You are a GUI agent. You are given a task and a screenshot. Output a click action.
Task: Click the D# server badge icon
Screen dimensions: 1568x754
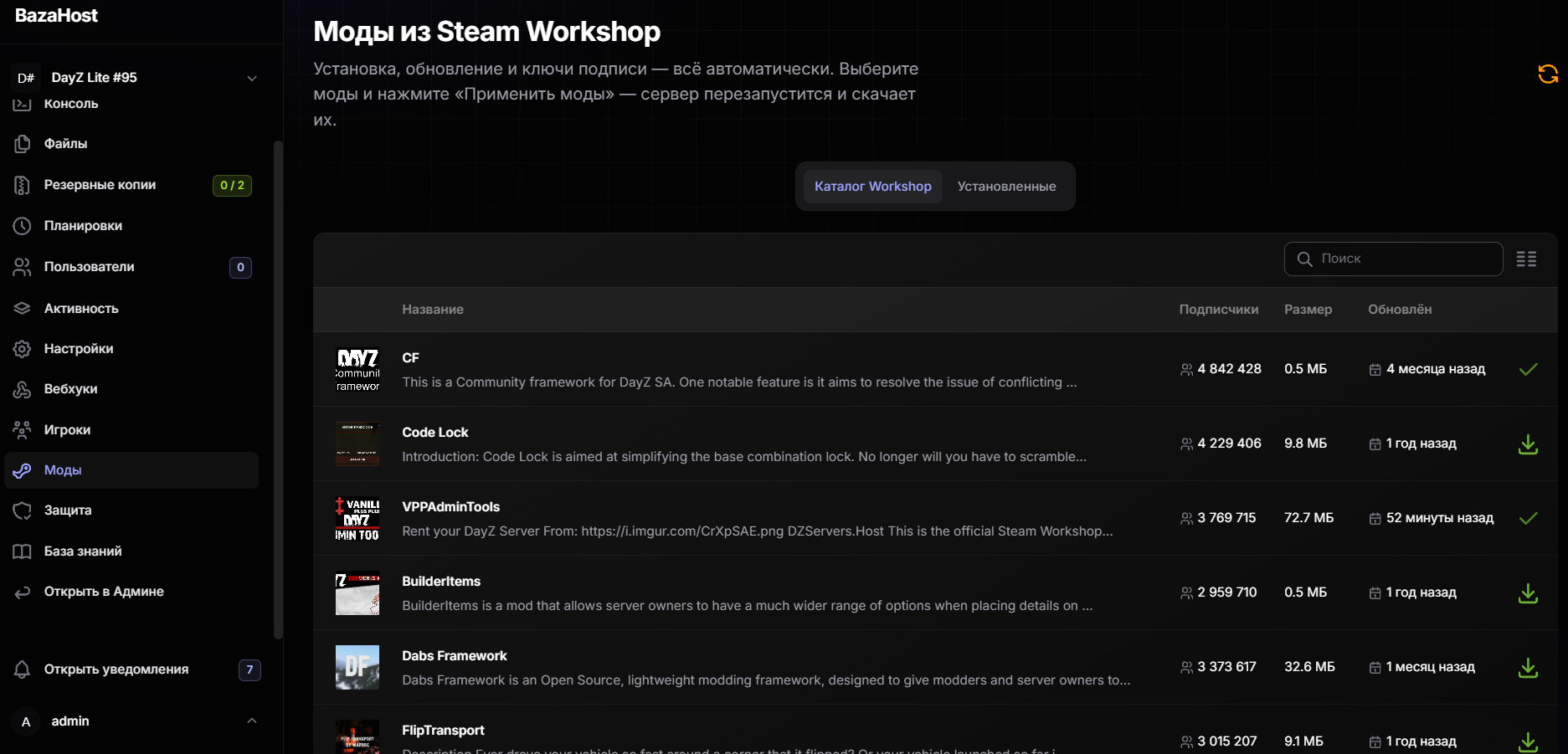[26, 78]
